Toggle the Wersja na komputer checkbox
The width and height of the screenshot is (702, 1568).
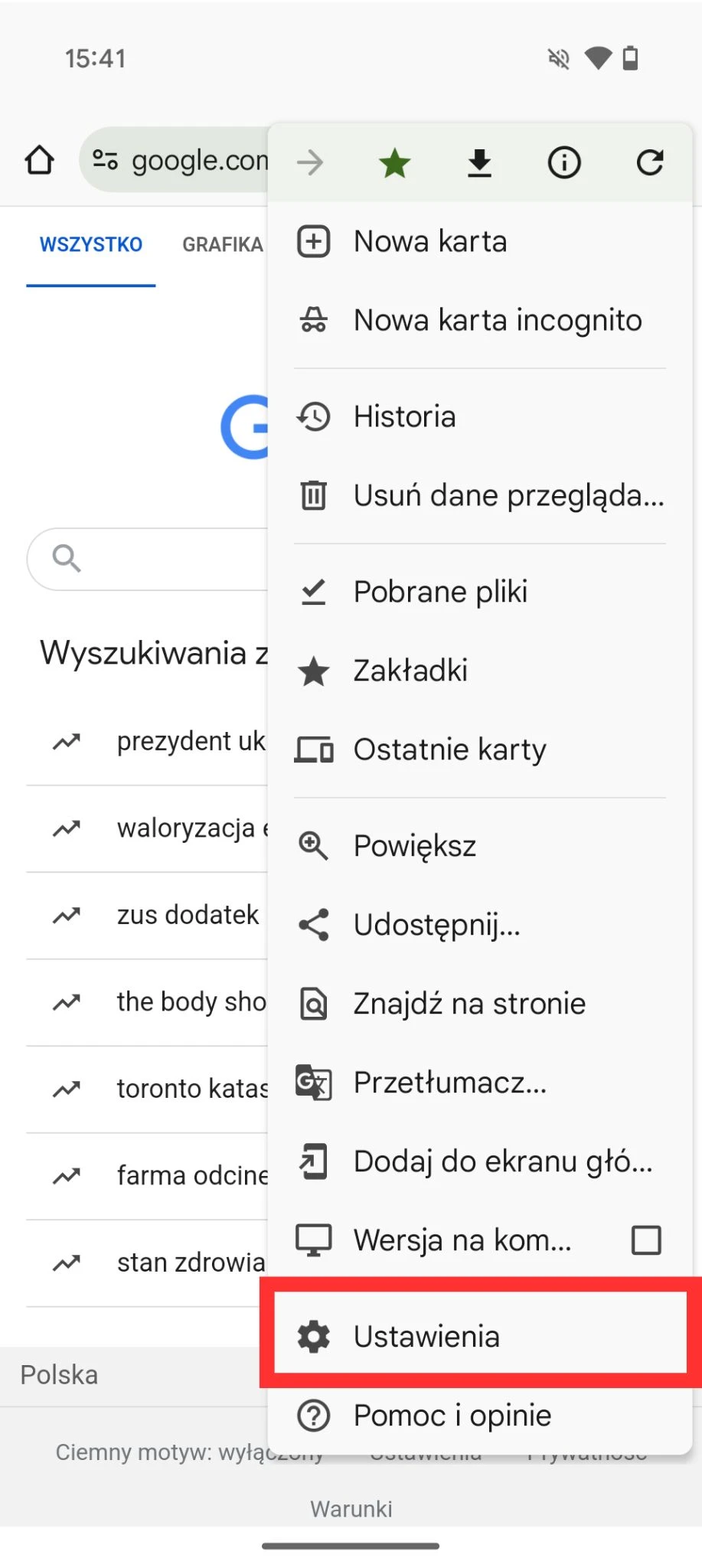[646, 1240]
